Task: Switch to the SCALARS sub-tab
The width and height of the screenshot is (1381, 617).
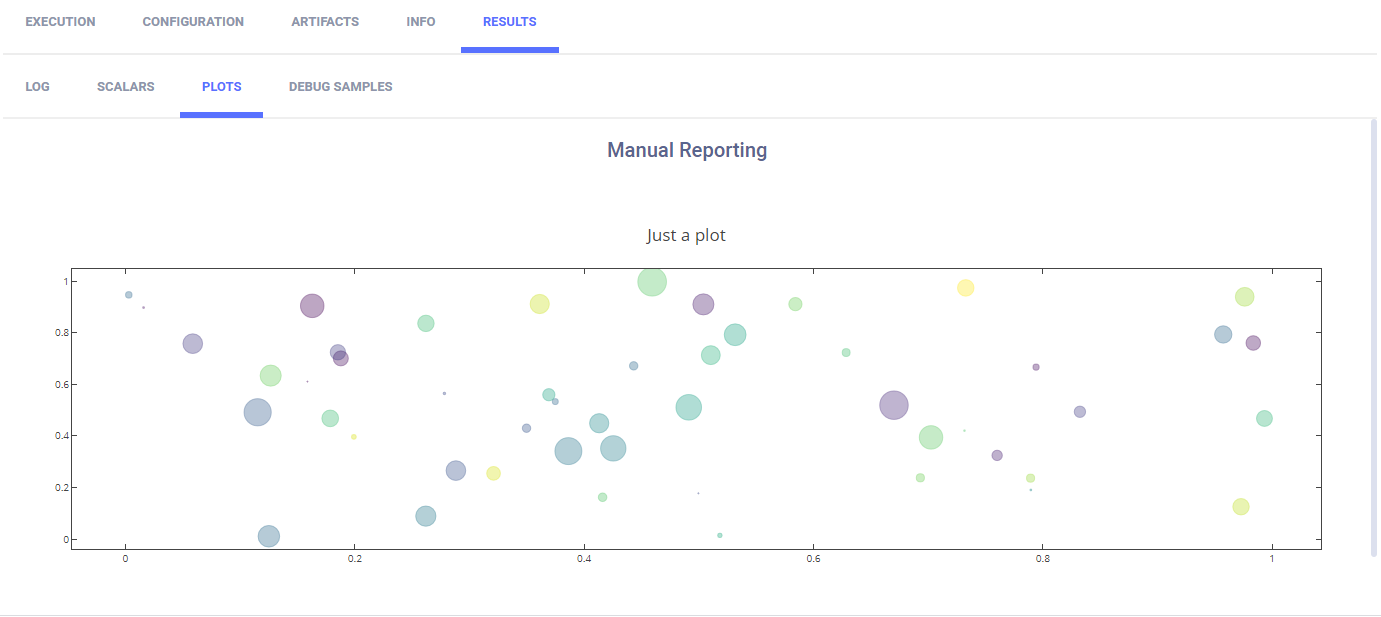Action: 126,87
